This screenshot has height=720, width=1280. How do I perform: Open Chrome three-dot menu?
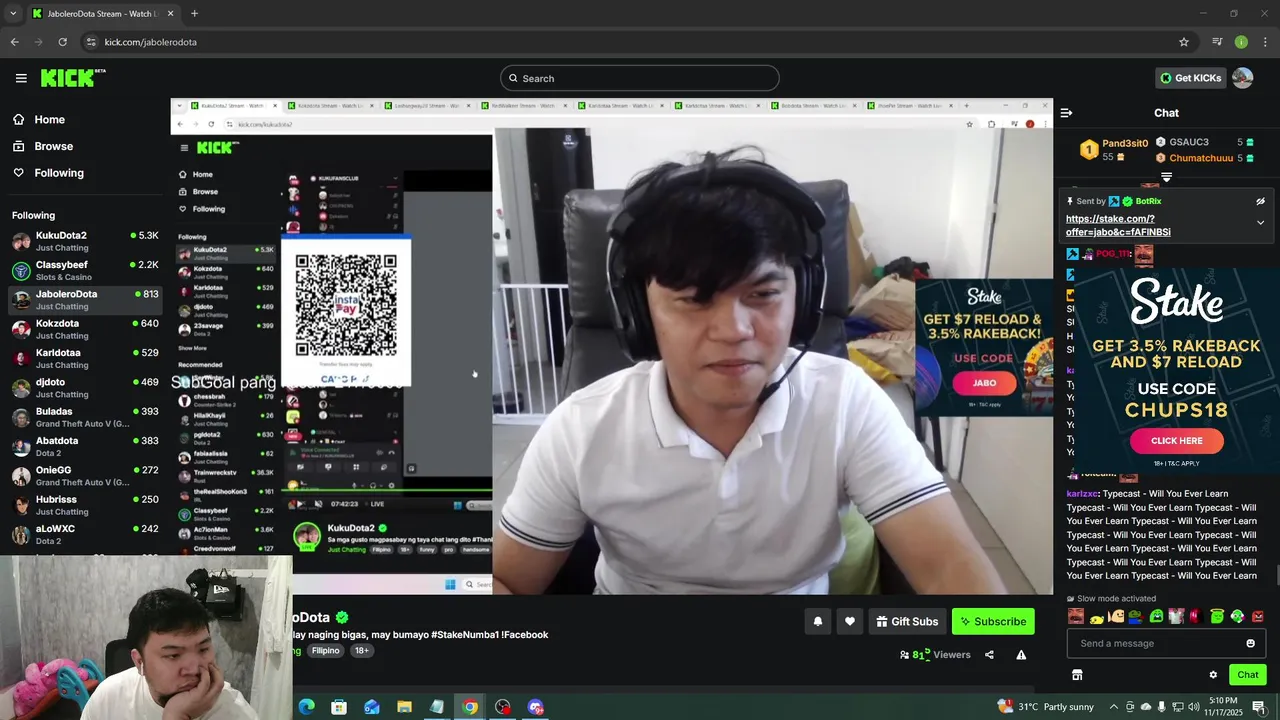click(1266, 42)
